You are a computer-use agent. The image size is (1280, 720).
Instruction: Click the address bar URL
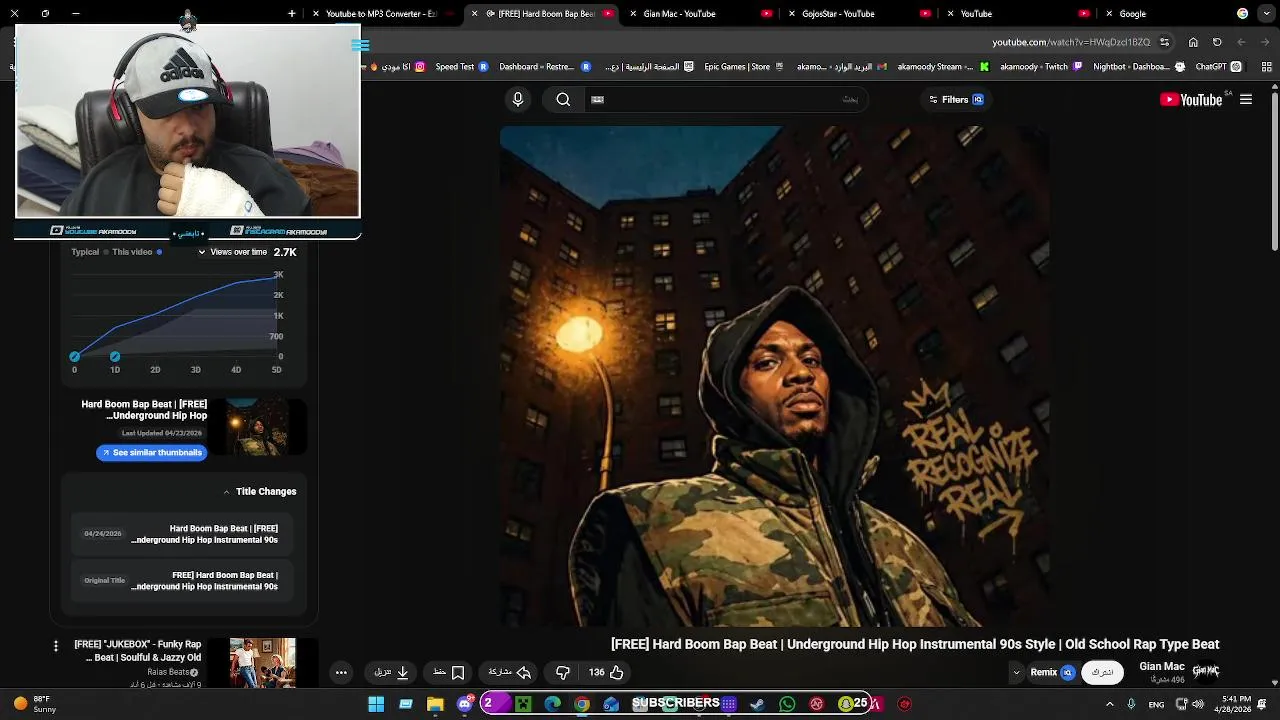click(1070, 42)
